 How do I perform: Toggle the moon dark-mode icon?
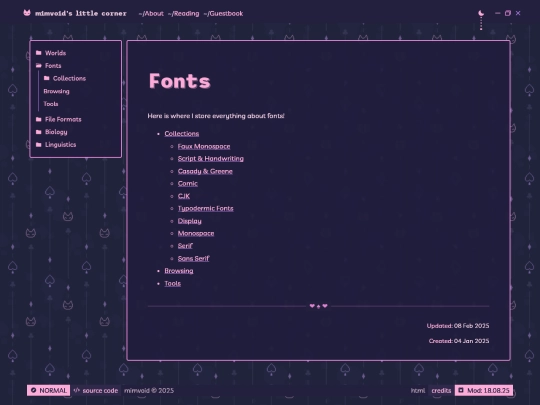481,13
